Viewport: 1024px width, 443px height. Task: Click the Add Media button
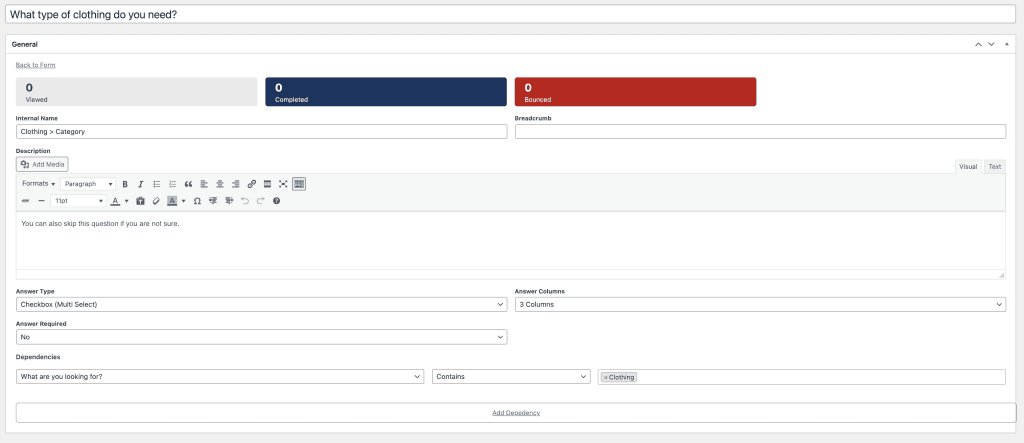pyautogui.click(x=42, y=165)
